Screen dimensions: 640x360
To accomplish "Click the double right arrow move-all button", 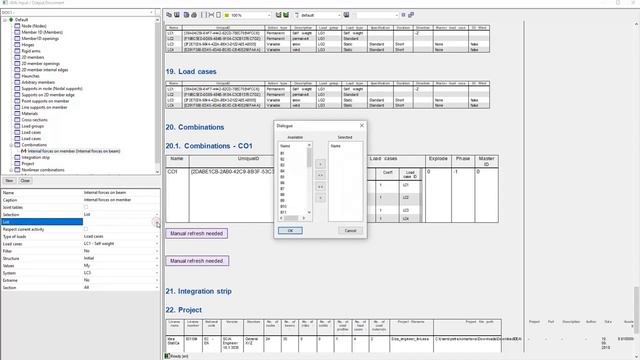I will click(x=320, y=176).
